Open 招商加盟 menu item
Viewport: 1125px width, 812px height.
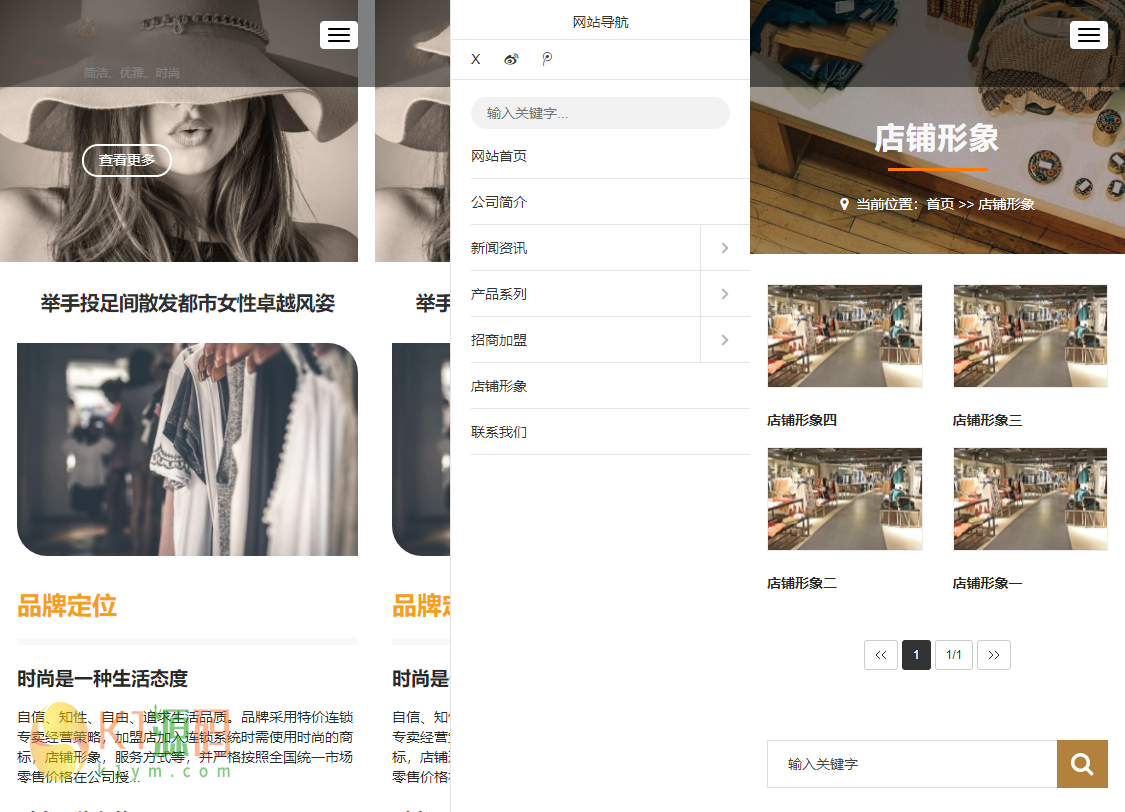point(499,339)
